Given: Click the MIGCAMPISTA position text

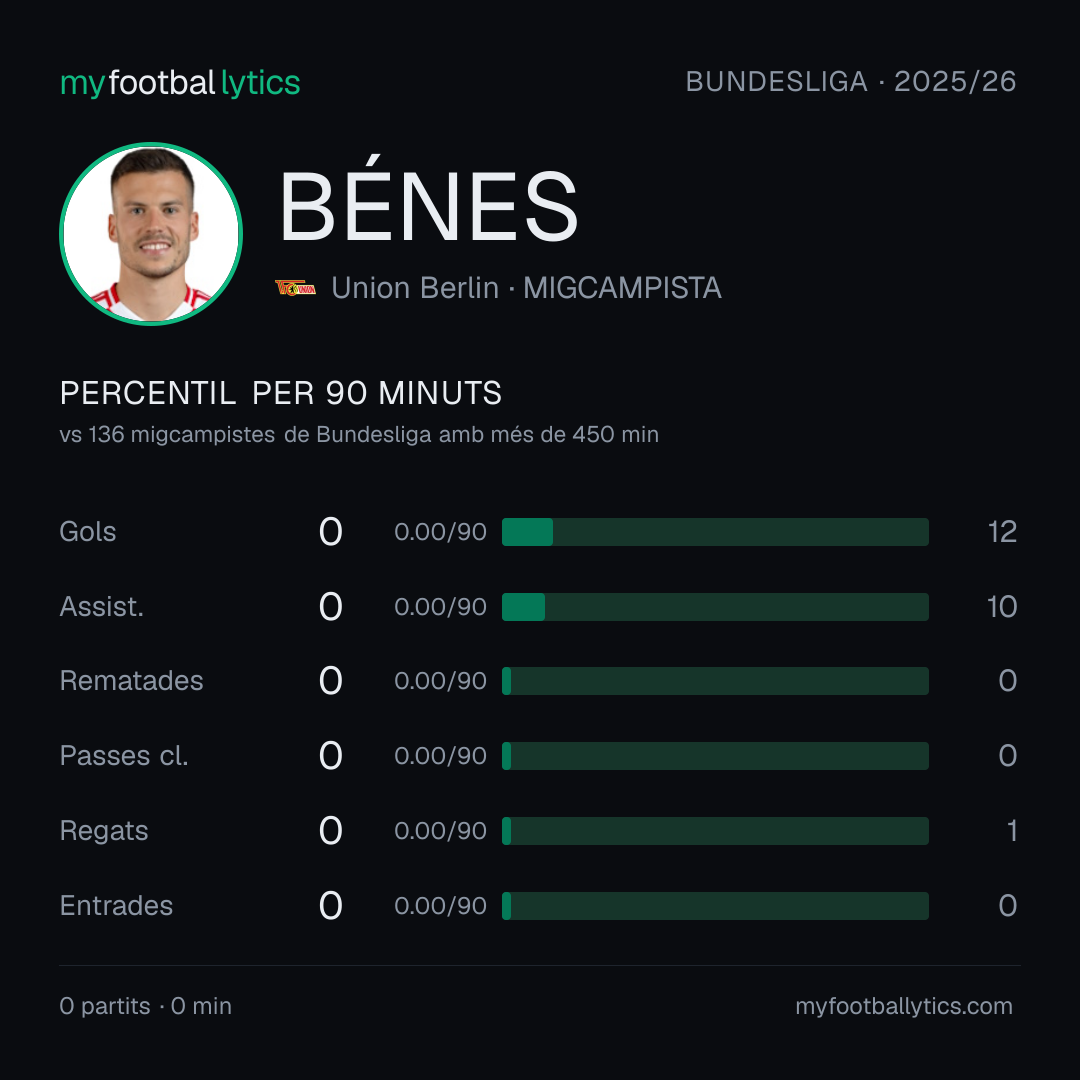Looking at the screenshot, I should (x=622, y=288).
